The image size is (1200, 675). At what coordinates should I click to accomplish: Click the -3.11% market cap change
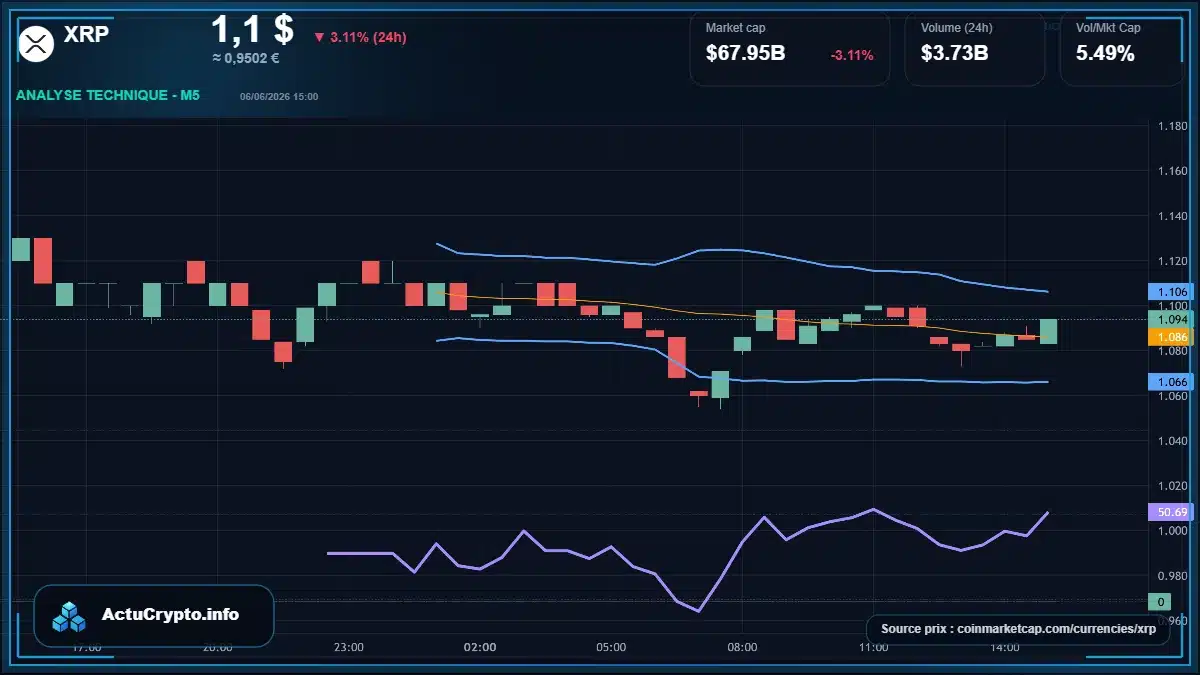[852, 55]
